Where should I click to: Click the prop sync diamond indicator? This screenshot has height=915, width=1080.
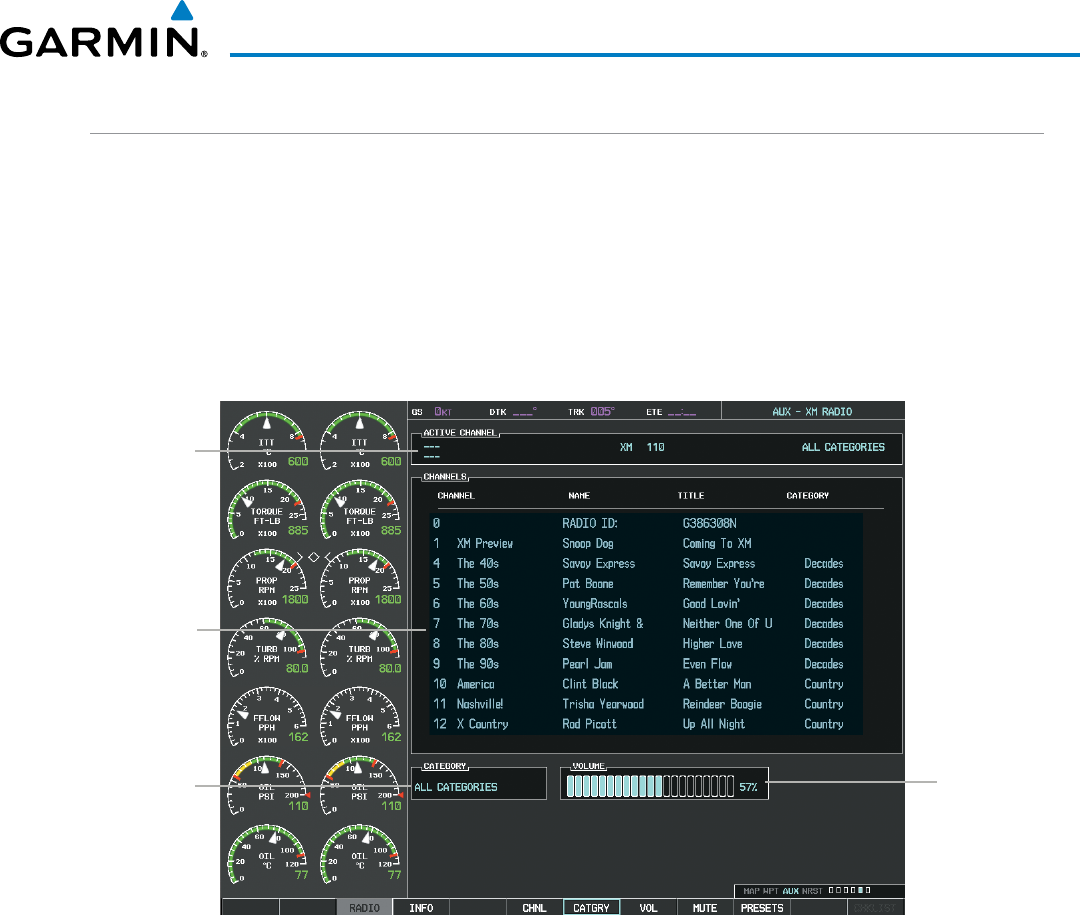pyautogui.click(x=313, y=557)
